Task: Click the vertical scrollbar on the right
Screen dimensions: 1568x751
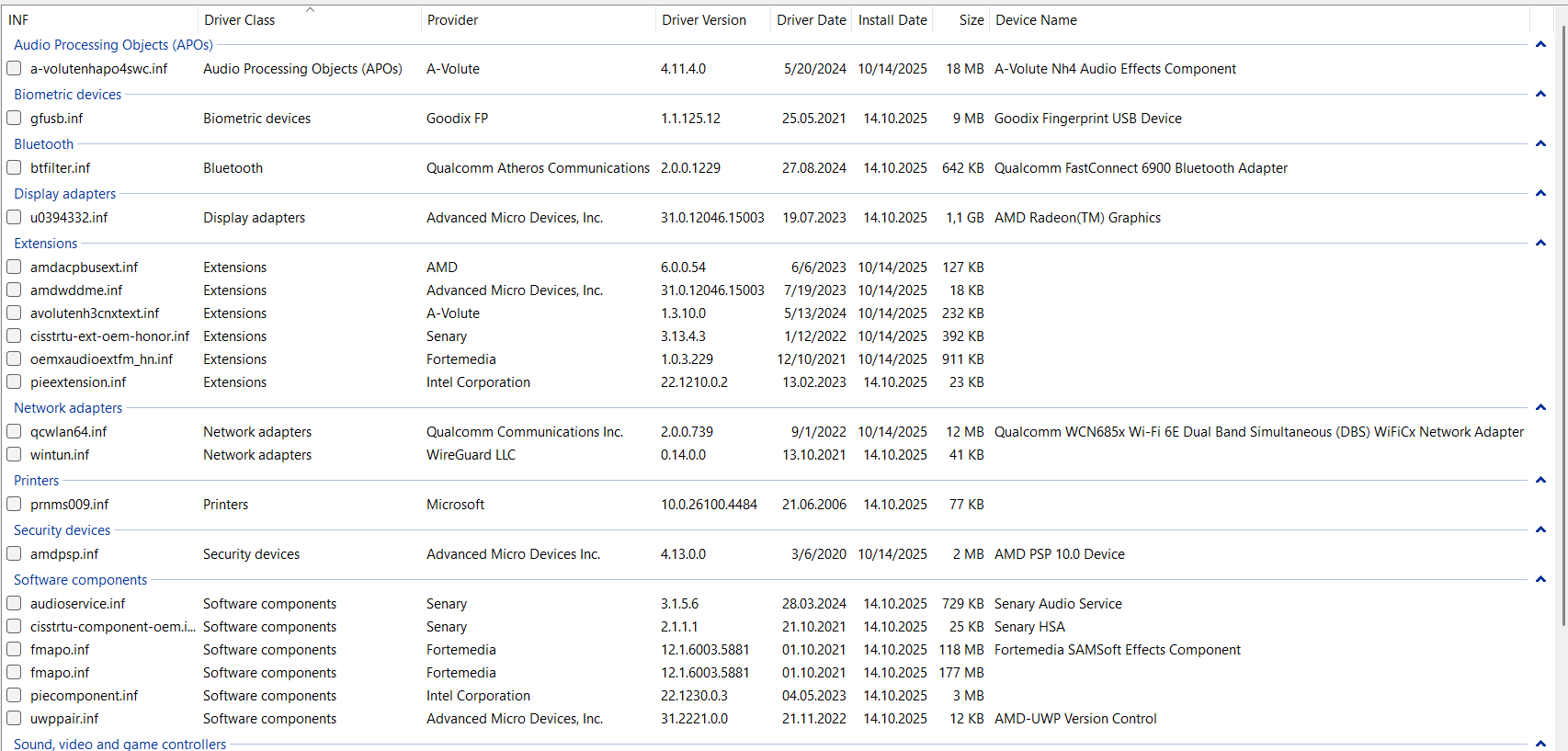Action: (x=1562, y=322)
